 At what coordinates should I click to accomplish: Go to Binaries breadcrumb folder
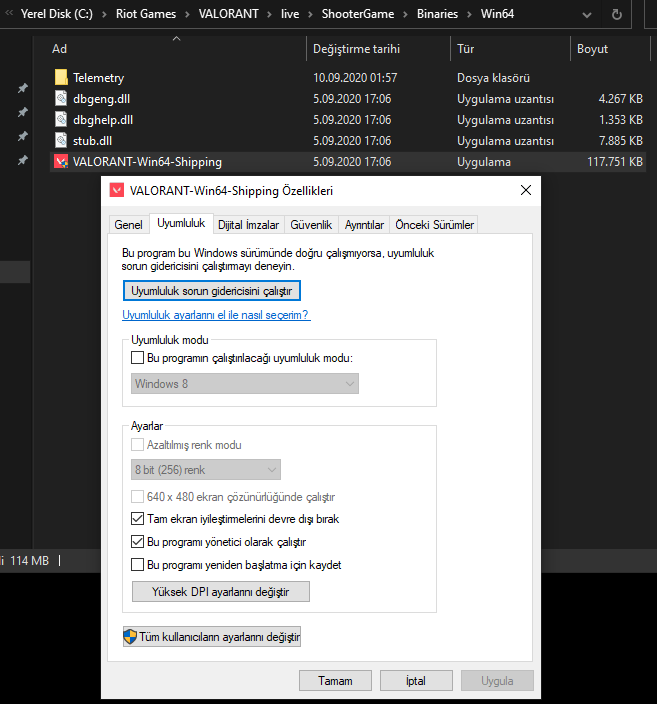coord(437,14)
